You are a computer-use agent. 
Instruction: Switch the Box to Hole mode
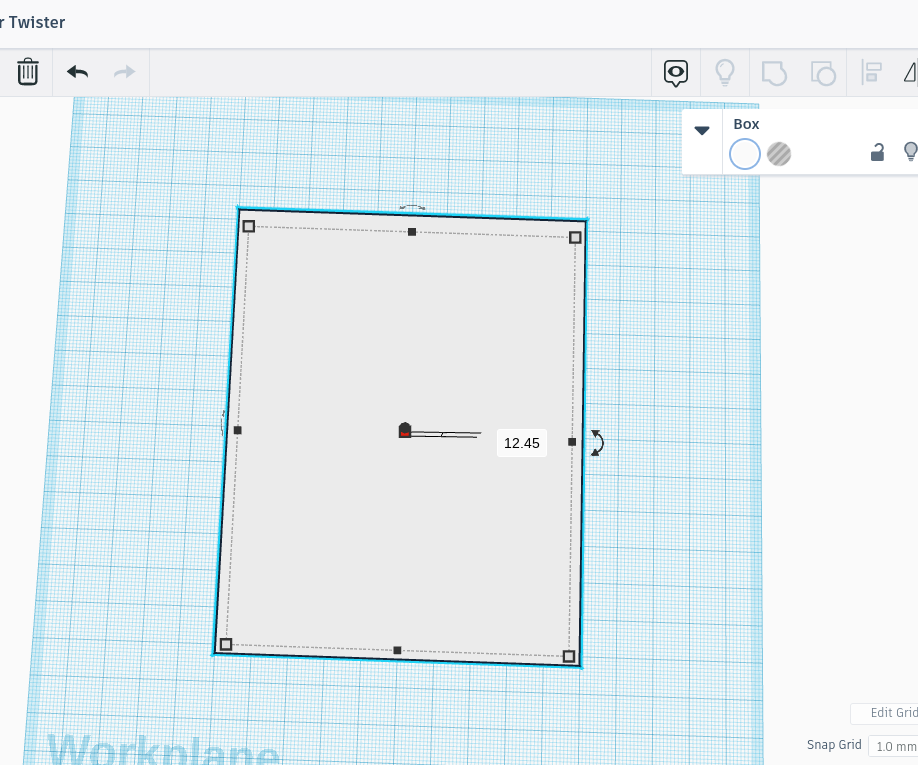coord(779,154)
